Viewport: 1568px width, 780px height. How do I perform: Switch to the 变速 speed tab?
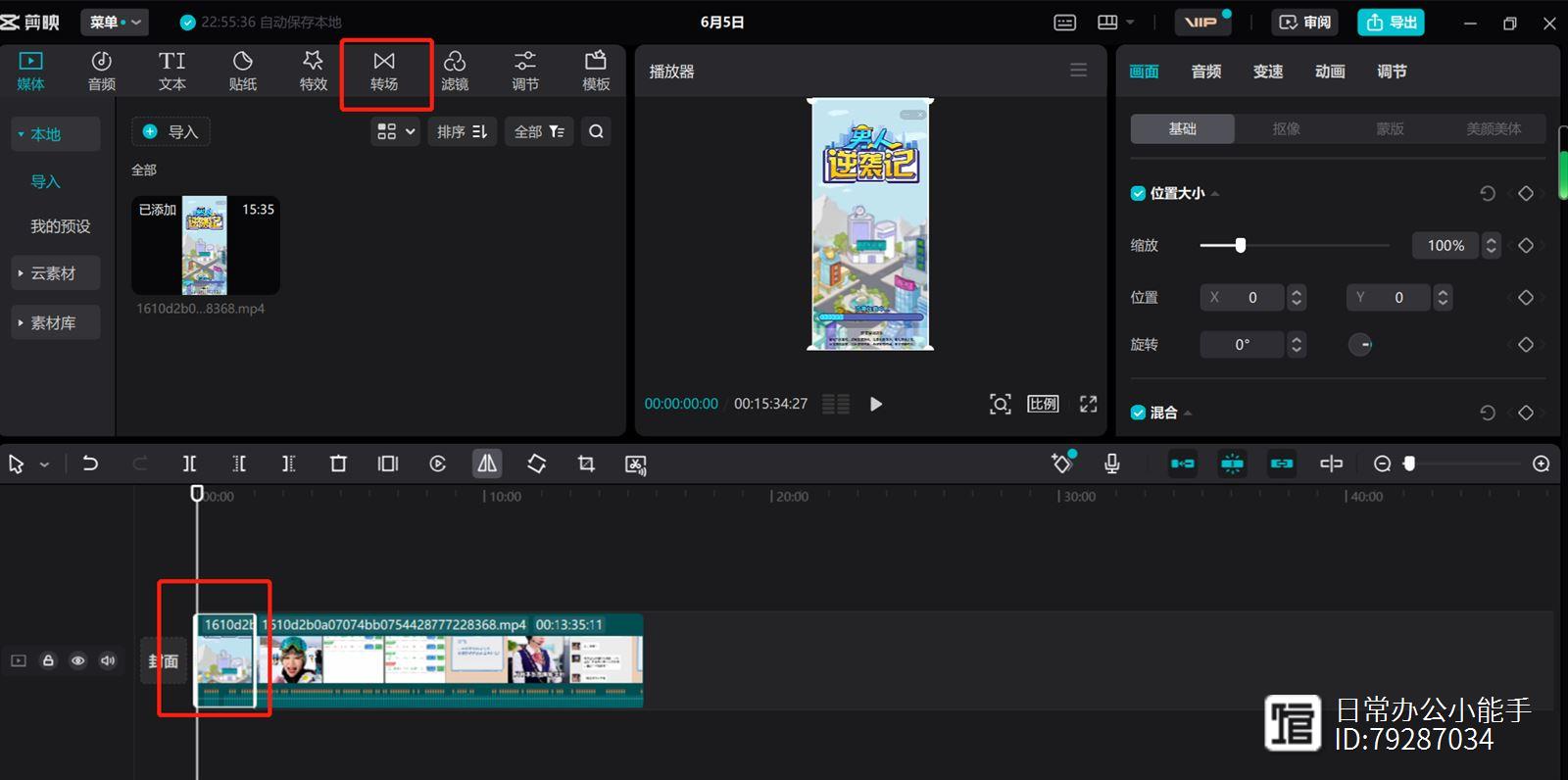point(1268,72)
